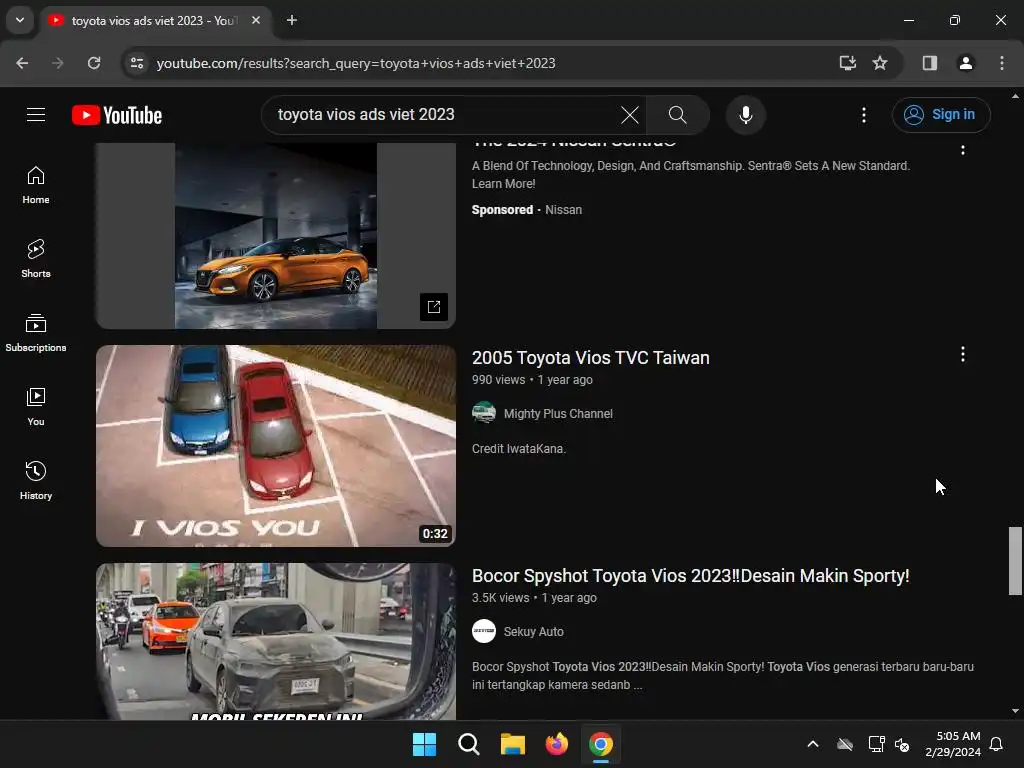
Task: Open Windows taskbar search
Action: click(x=468, y=744)
